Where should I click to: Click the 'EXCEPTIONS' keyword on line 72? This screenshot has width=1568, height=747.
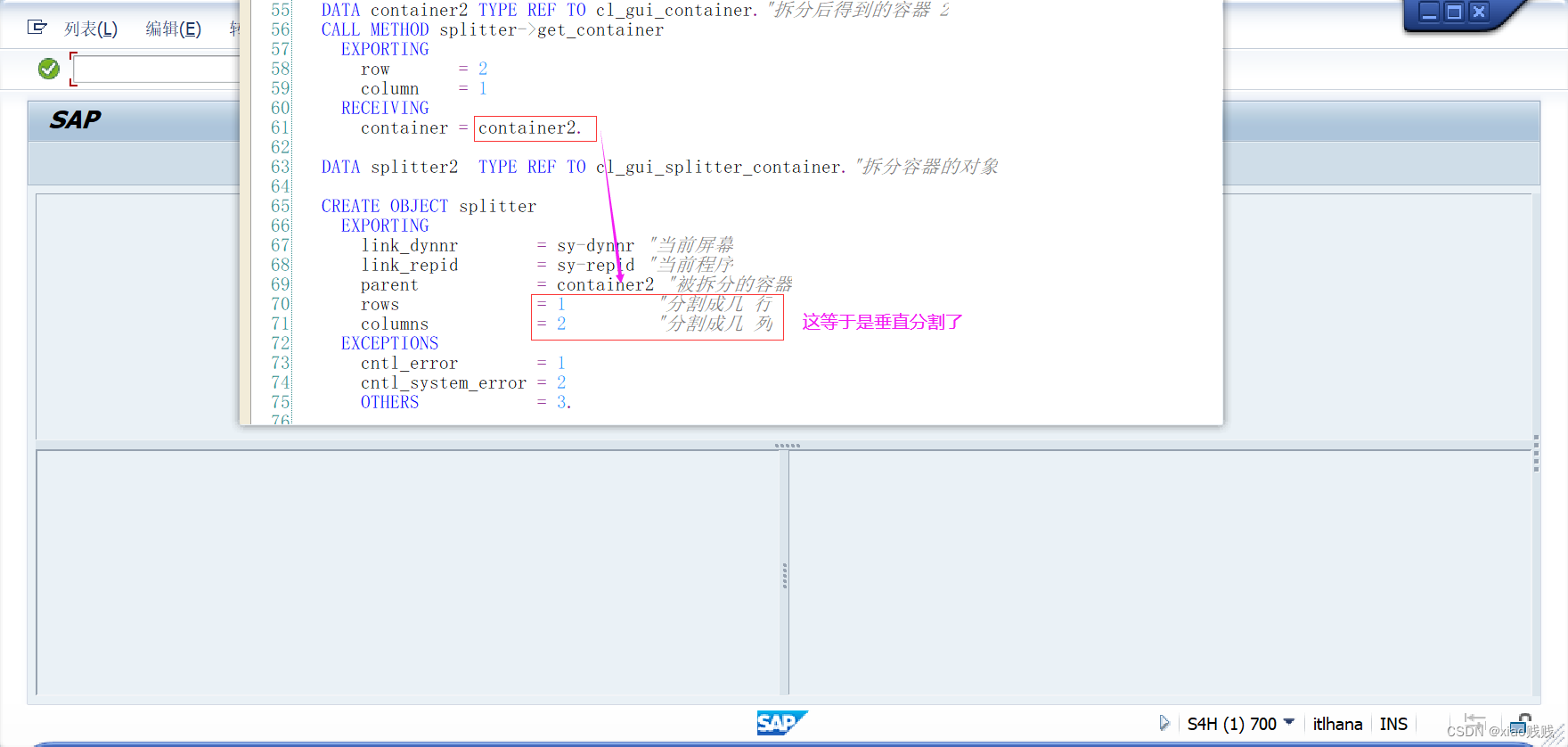[x=390, y=343]
